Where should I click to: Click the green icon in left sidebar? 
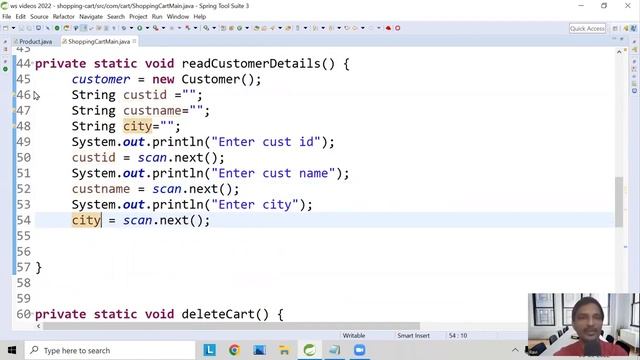coord(5,69)
